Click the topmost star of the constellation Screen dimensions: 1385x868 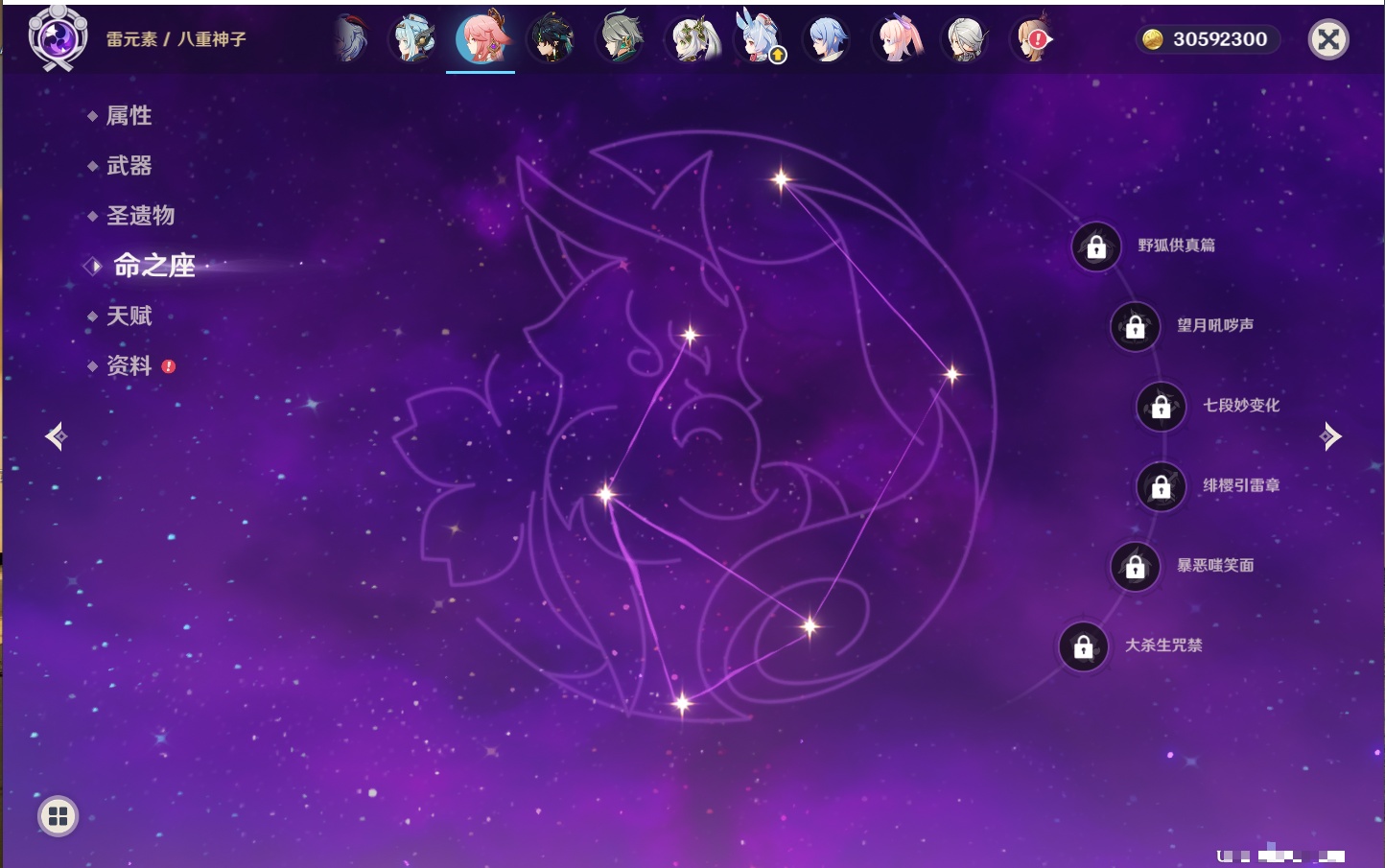pyautogui.click(x=781, y=178)
